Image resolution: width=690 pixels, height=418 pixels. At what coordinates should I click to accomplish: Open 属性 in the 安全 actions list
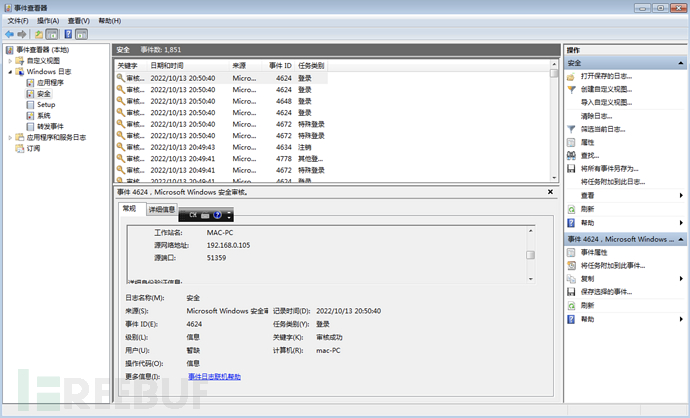[x=587, y=142]
